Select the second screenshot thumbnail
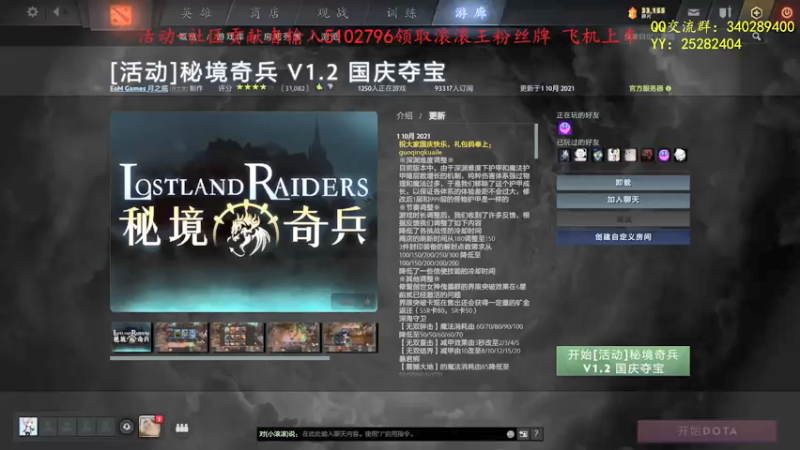This screenshot has height=450, width=800. 182,337
